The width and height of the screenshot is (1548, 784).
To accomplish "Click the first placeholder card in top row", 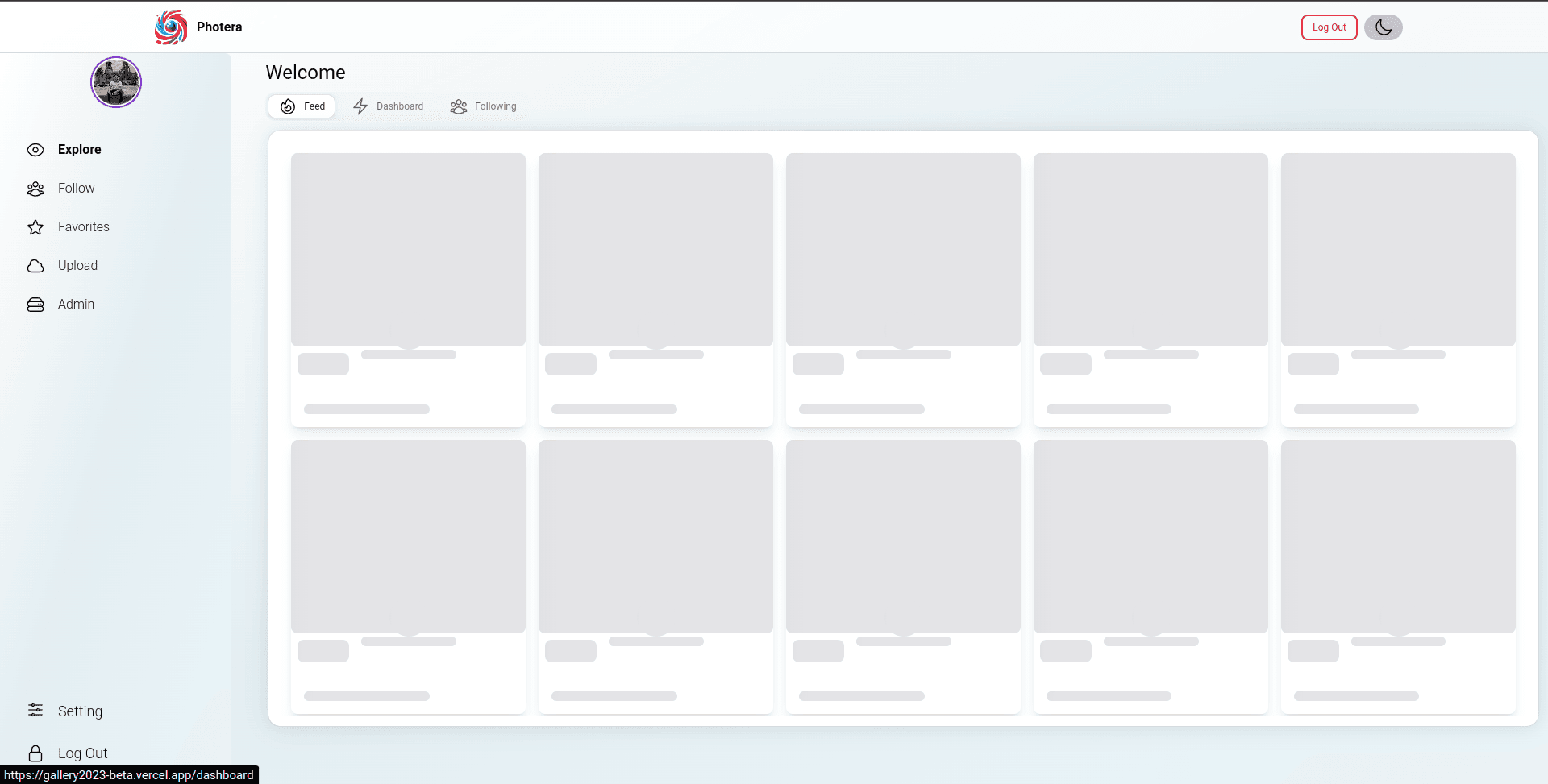I will pyautogui.click(x=408, y=289).
